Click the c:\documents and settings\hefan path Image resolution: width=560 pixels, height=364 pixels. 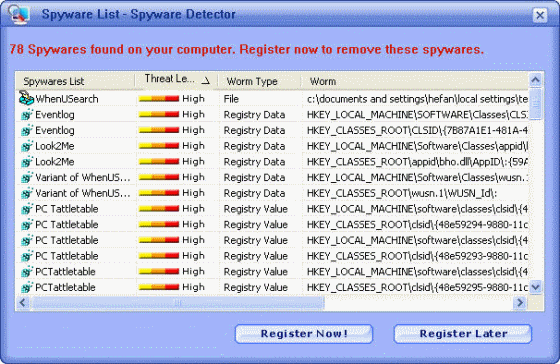[417, 99]
